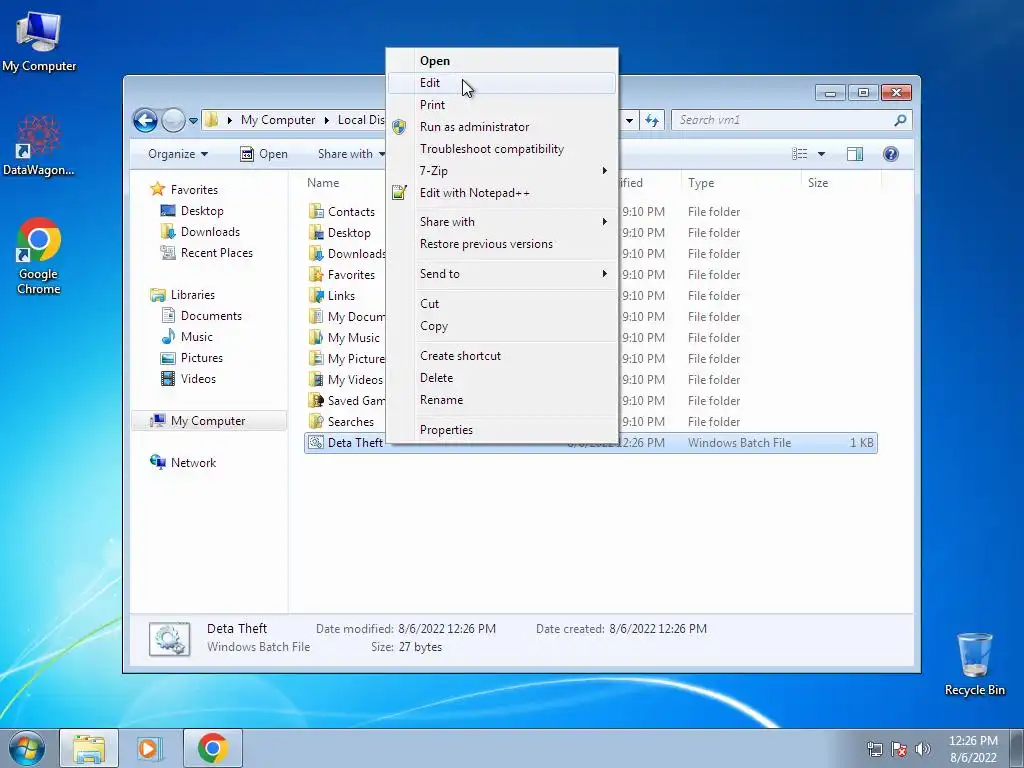Click the refresh icon beside address bar
This screenshot has height=768, width=1024.
652,120
